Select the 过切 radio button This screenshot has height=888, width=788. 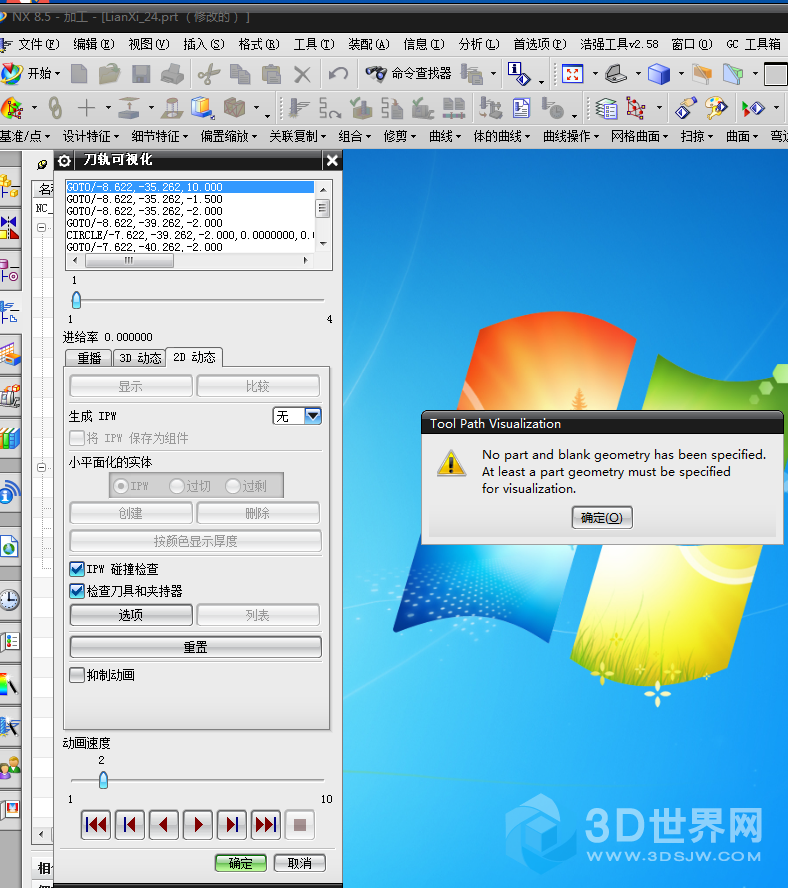click(x=177, y=486)
